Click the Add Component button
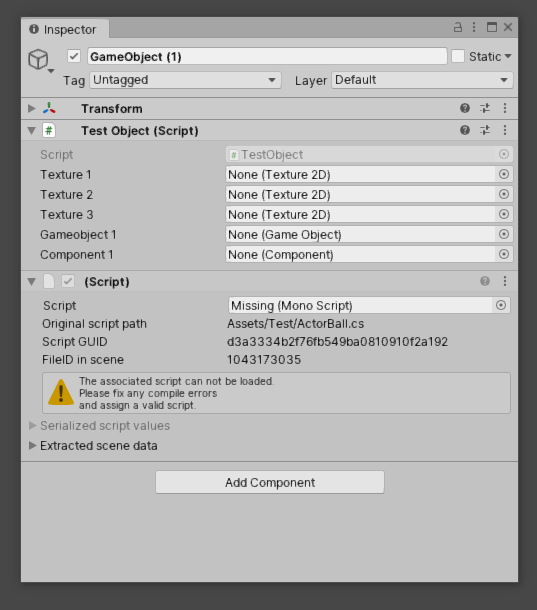Viewport: 537px width, 610px height. (x=270, y=482)
